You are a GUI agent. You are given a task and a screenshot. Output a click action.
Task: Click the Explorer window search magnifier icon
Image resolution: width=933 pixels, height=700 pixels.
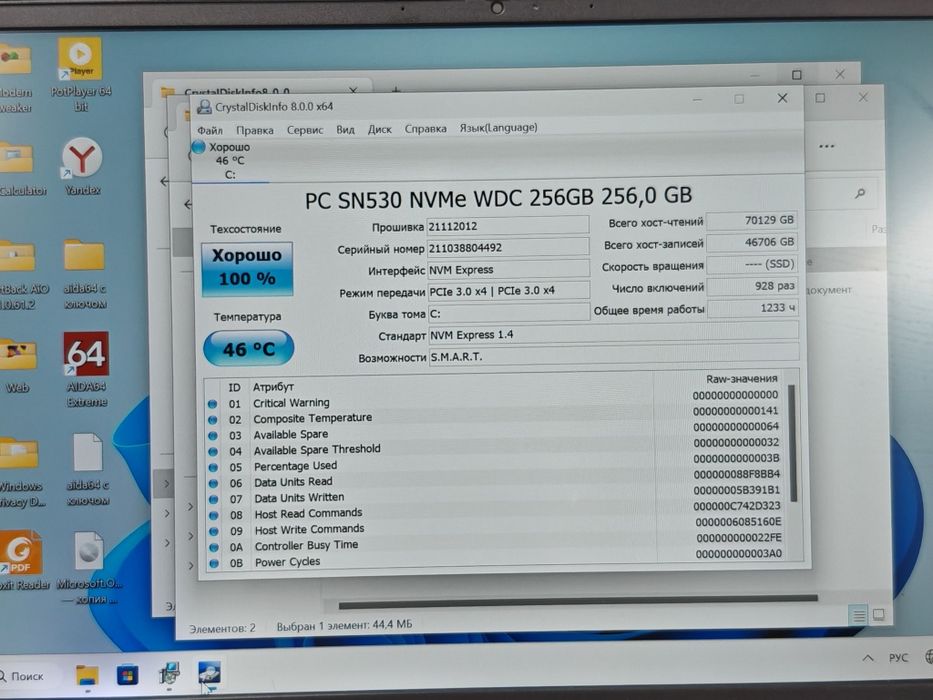tap(860, 193)
